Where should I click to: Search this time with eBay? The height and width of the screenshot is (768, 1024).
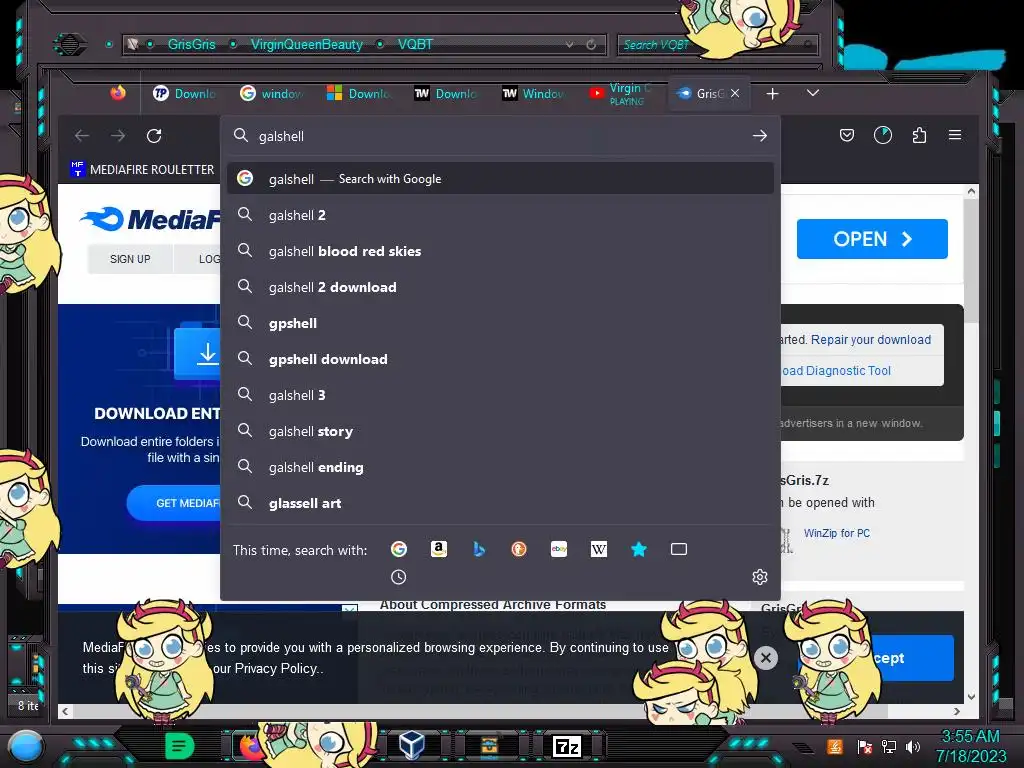tap(559, 549)
